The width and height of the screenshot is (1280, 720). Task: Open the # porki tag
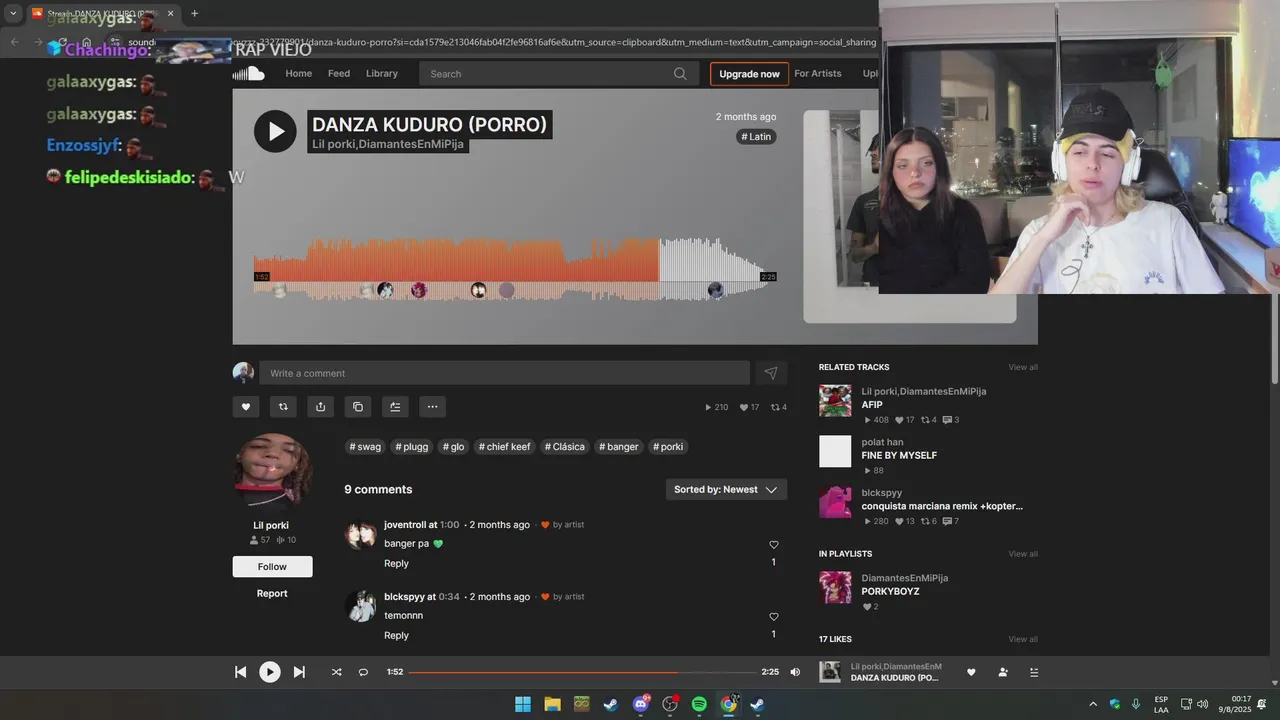coord(668,447)
